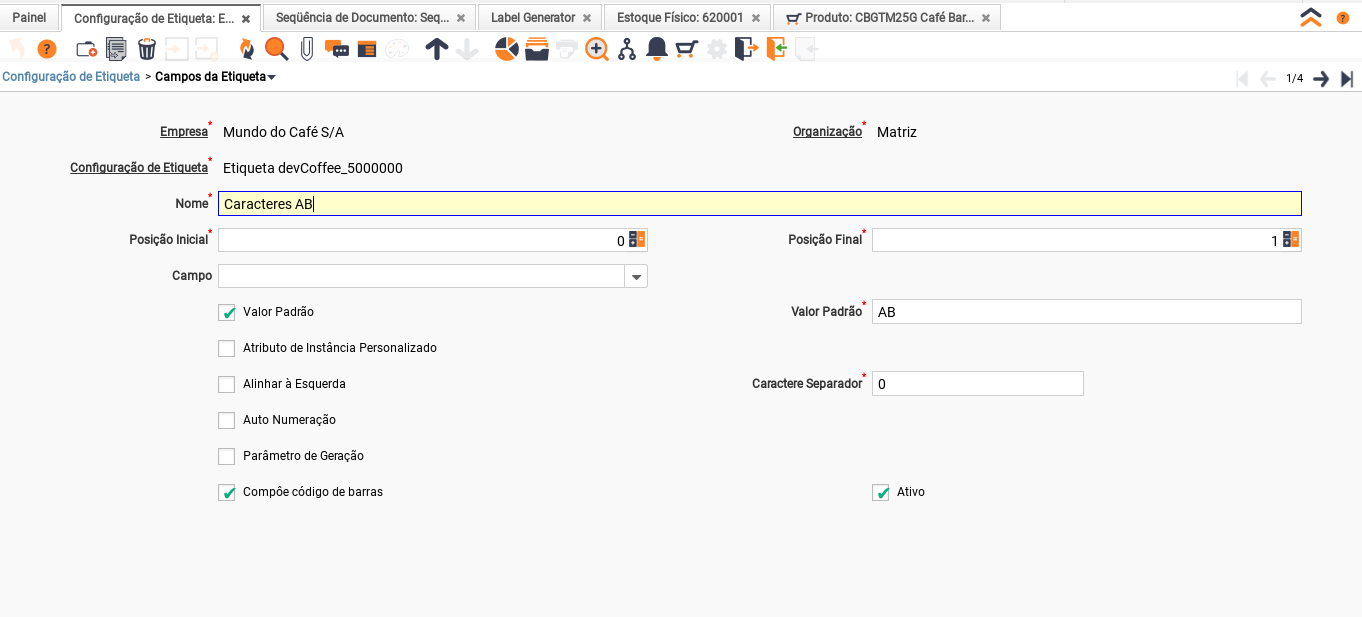
Task: Tick the Parâmetro de Geração checkbox
Action: click(x=227, y=456)
